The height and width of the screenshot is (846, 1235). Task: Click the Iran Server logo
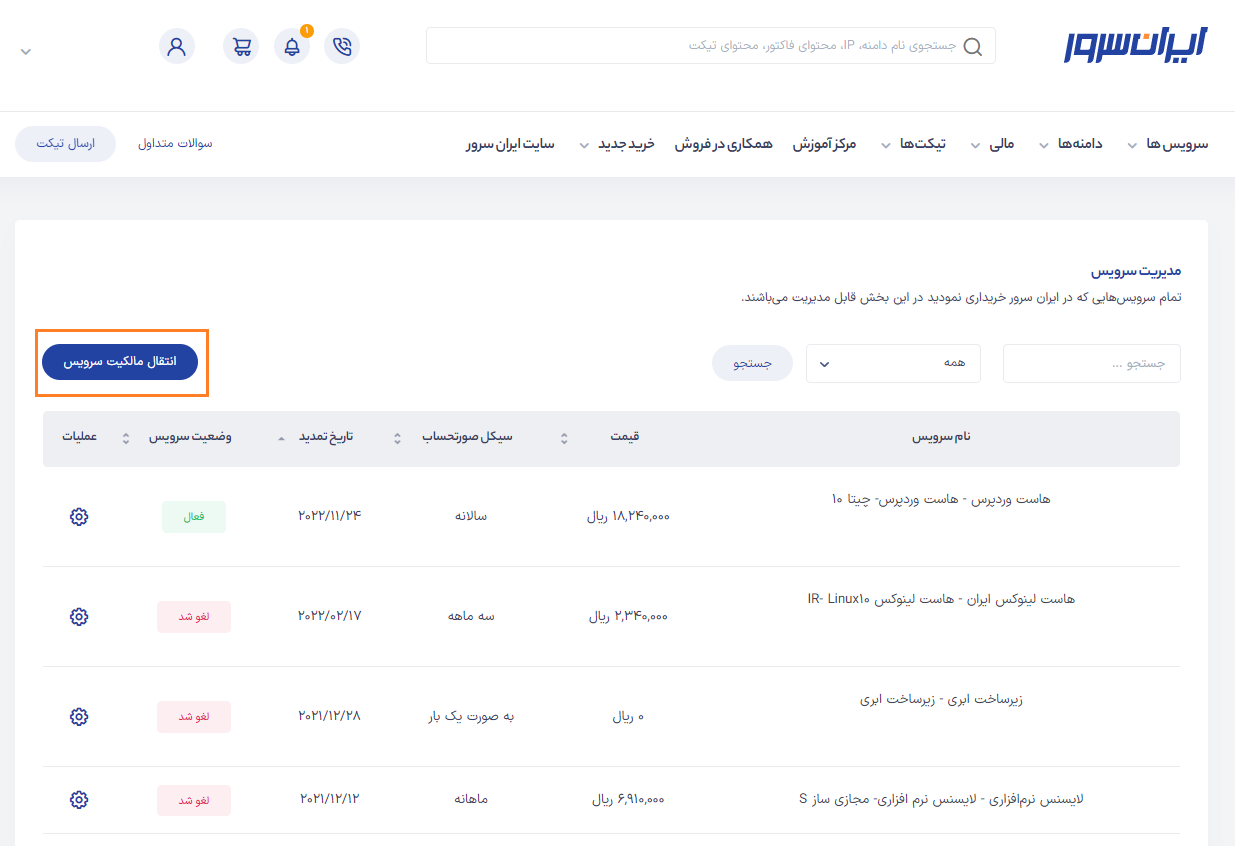tap(1135, 46)
